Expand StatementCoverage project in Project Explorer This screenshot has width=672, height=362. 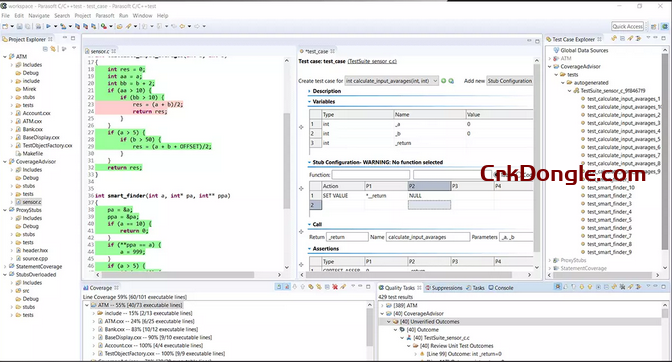click(x=5, y=266)
